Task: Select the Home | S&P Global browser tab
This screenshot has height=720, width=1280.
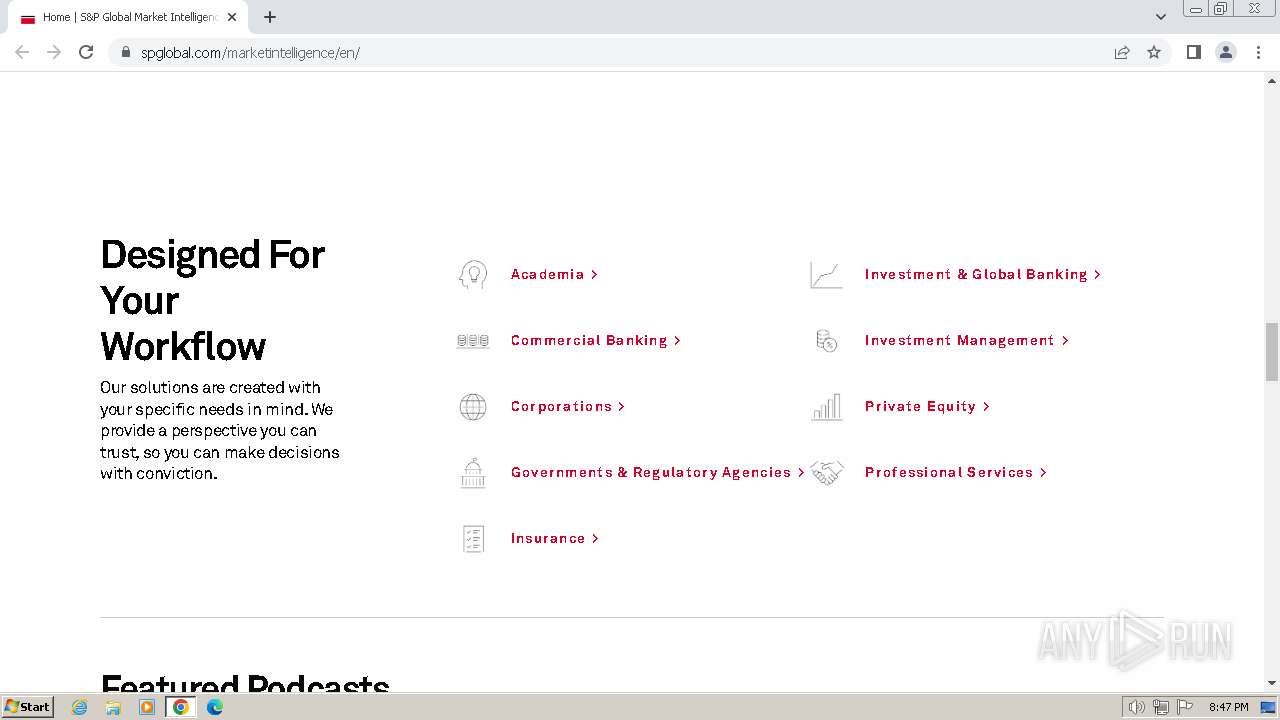Action: [x=129, y=17]
